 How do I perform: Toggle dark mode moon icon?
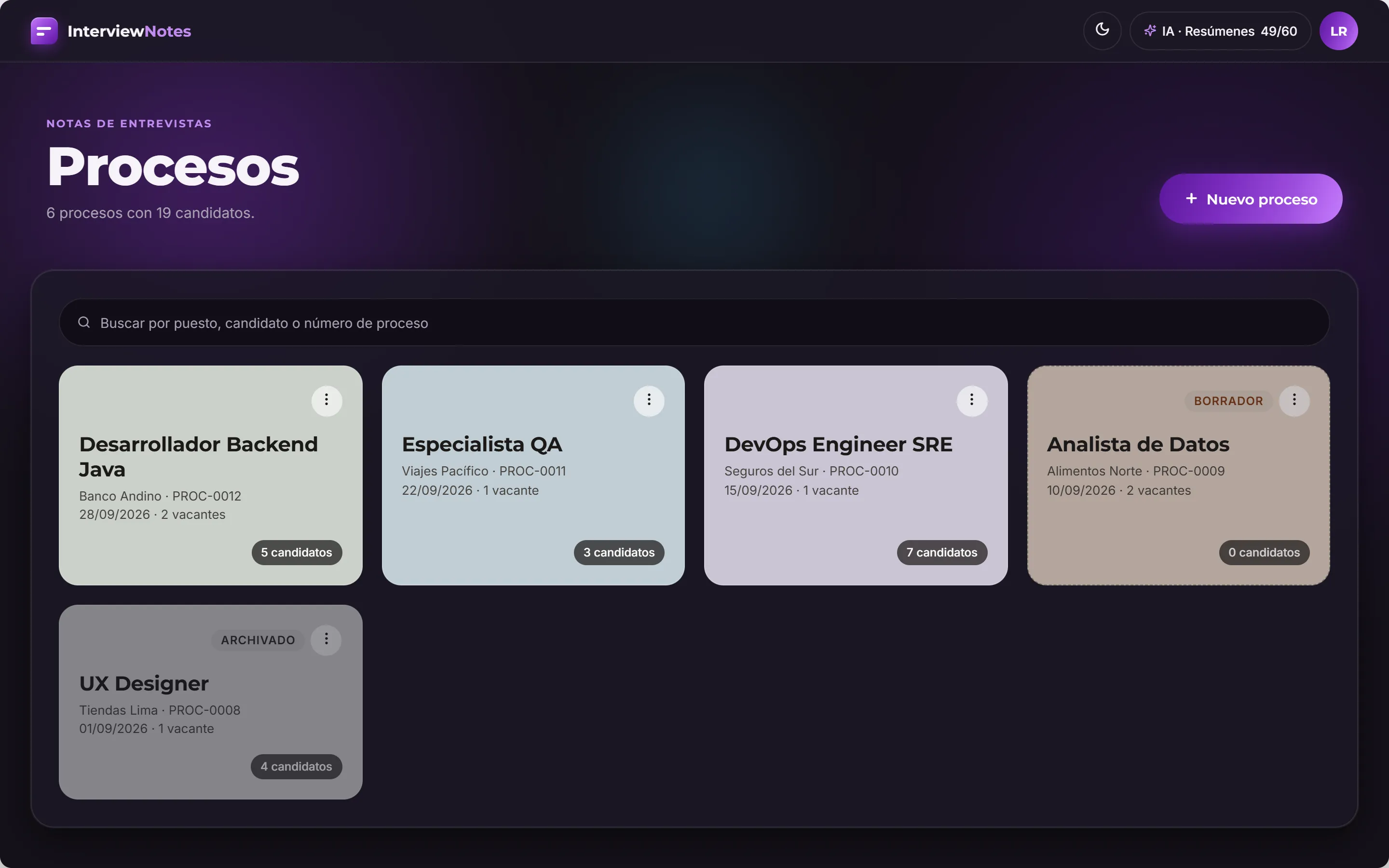tap(1102, 31)
